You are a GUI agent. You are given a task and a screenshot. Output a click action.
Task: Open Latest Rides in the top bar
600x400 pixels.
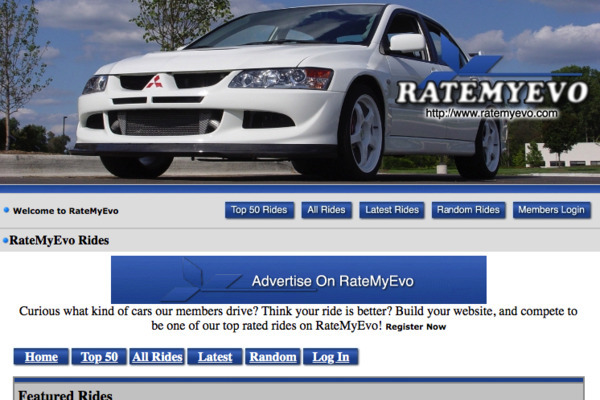392,210
